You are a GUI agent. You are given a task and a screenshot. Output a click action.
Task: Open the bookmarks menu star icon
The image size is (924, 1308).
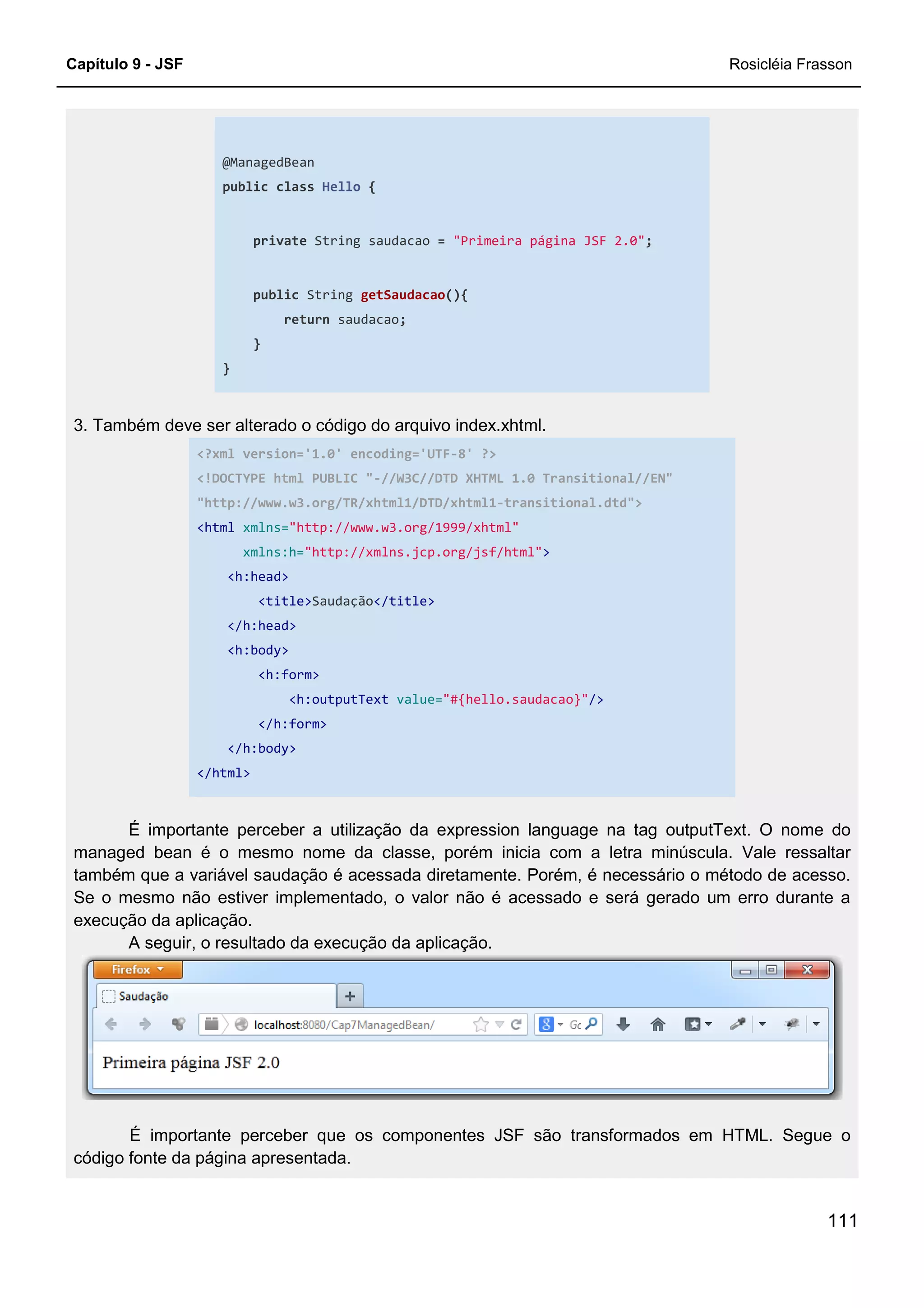pos(692,1024)
